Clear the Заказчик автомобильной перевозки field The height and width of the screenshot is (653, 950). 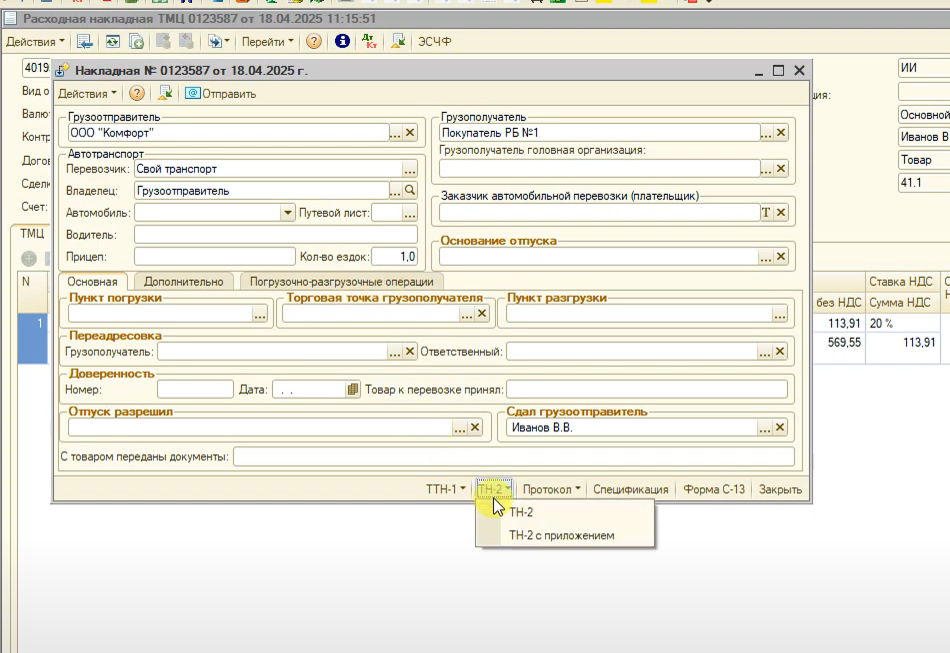click(x=781, y=213)
